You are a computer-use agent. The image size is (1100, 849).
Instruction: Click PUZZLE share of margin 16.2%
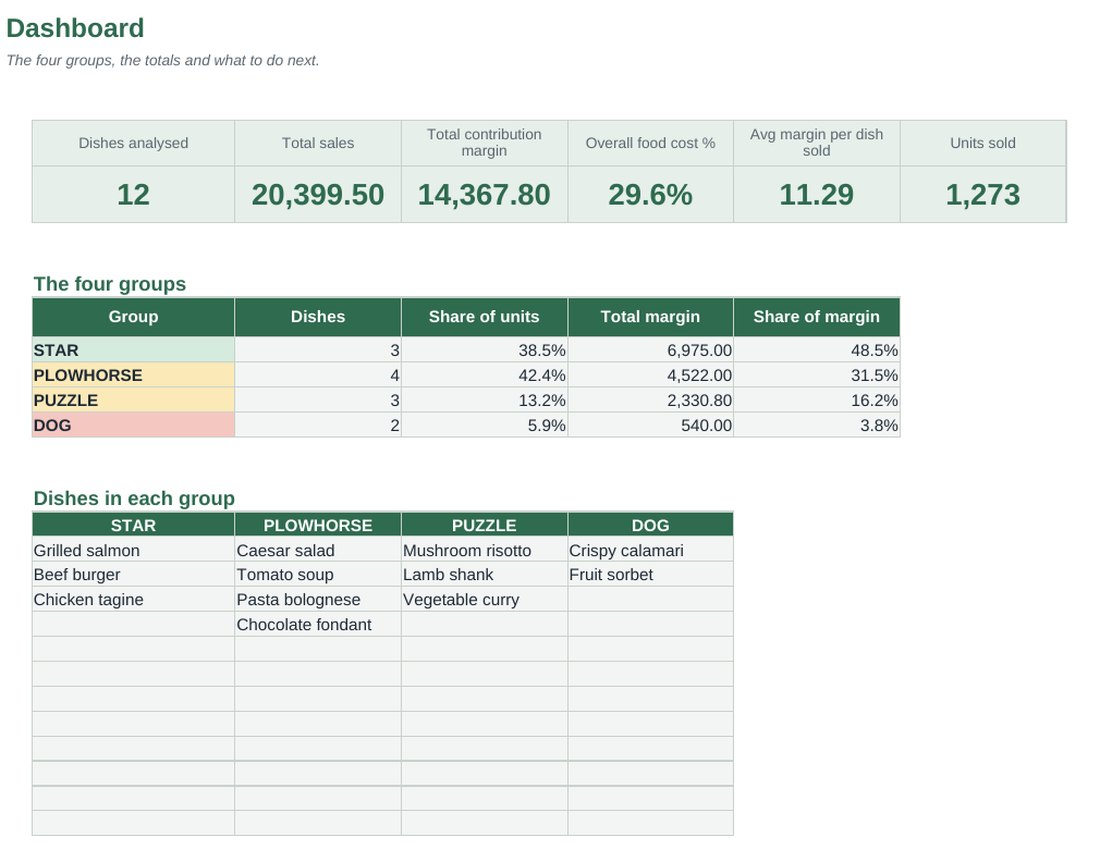coord(817,400)
